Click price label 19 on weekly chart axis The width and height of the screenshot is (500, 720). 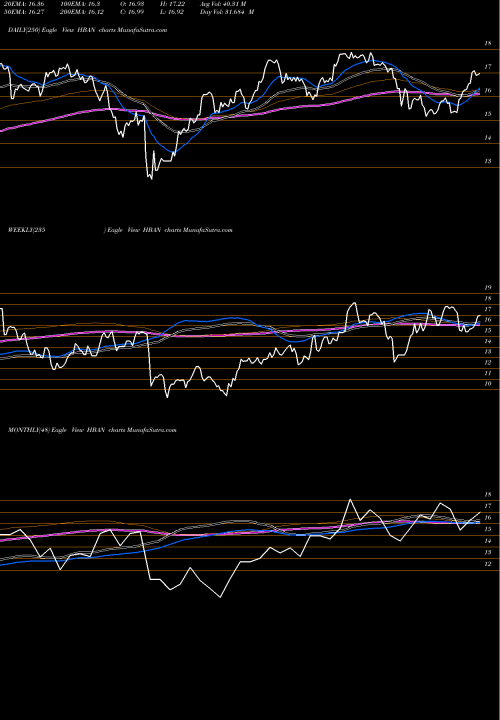(x=488, y=288)
